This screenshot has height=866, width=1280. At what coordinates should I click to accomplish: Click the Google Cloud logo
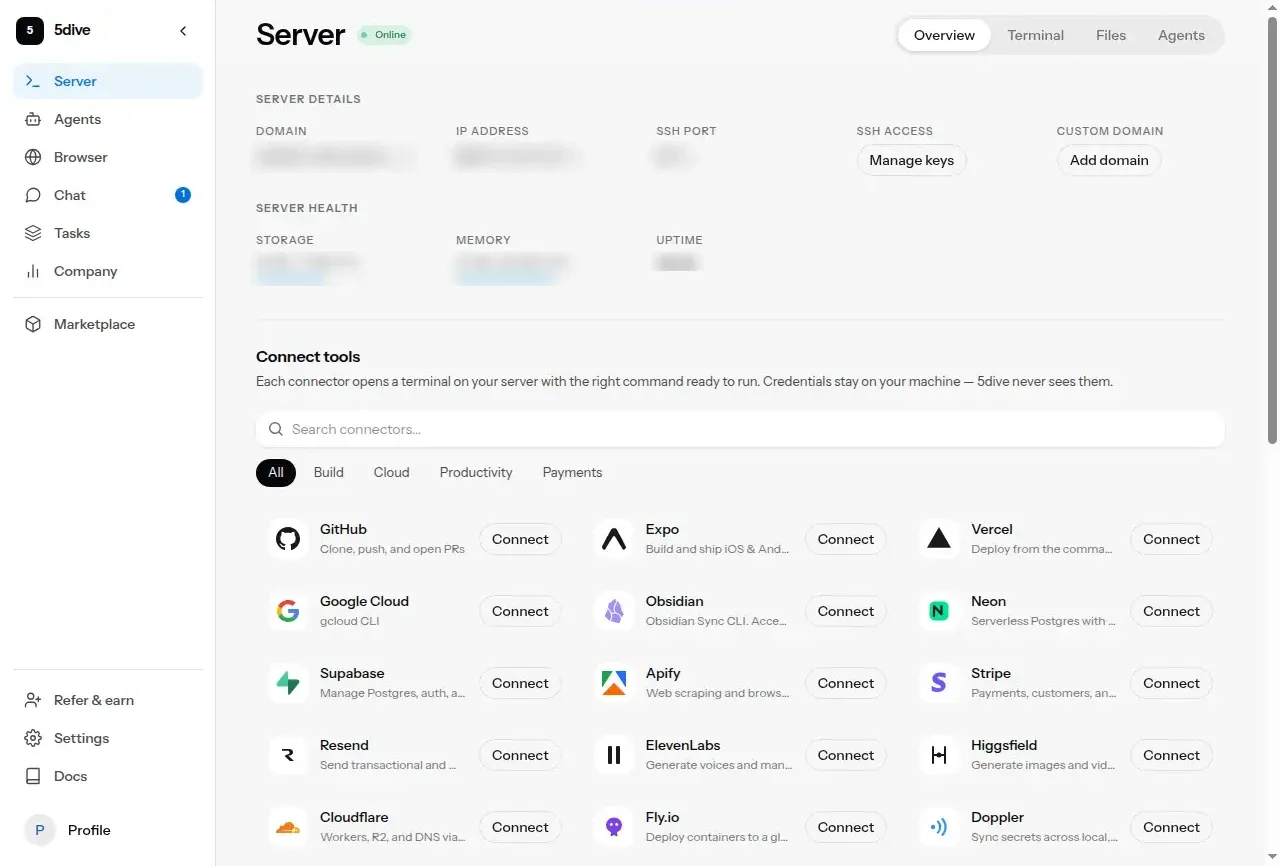point(288,611)
